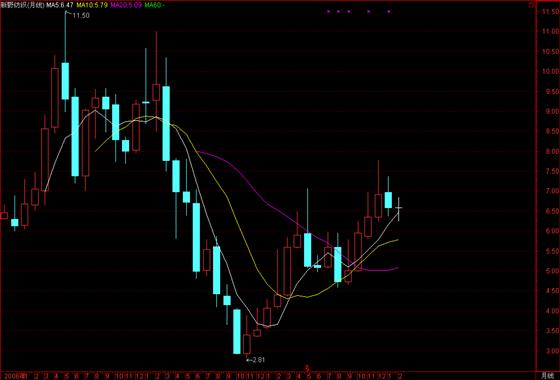Click the small red box icon at chart top-right

[x=532, y=5]
